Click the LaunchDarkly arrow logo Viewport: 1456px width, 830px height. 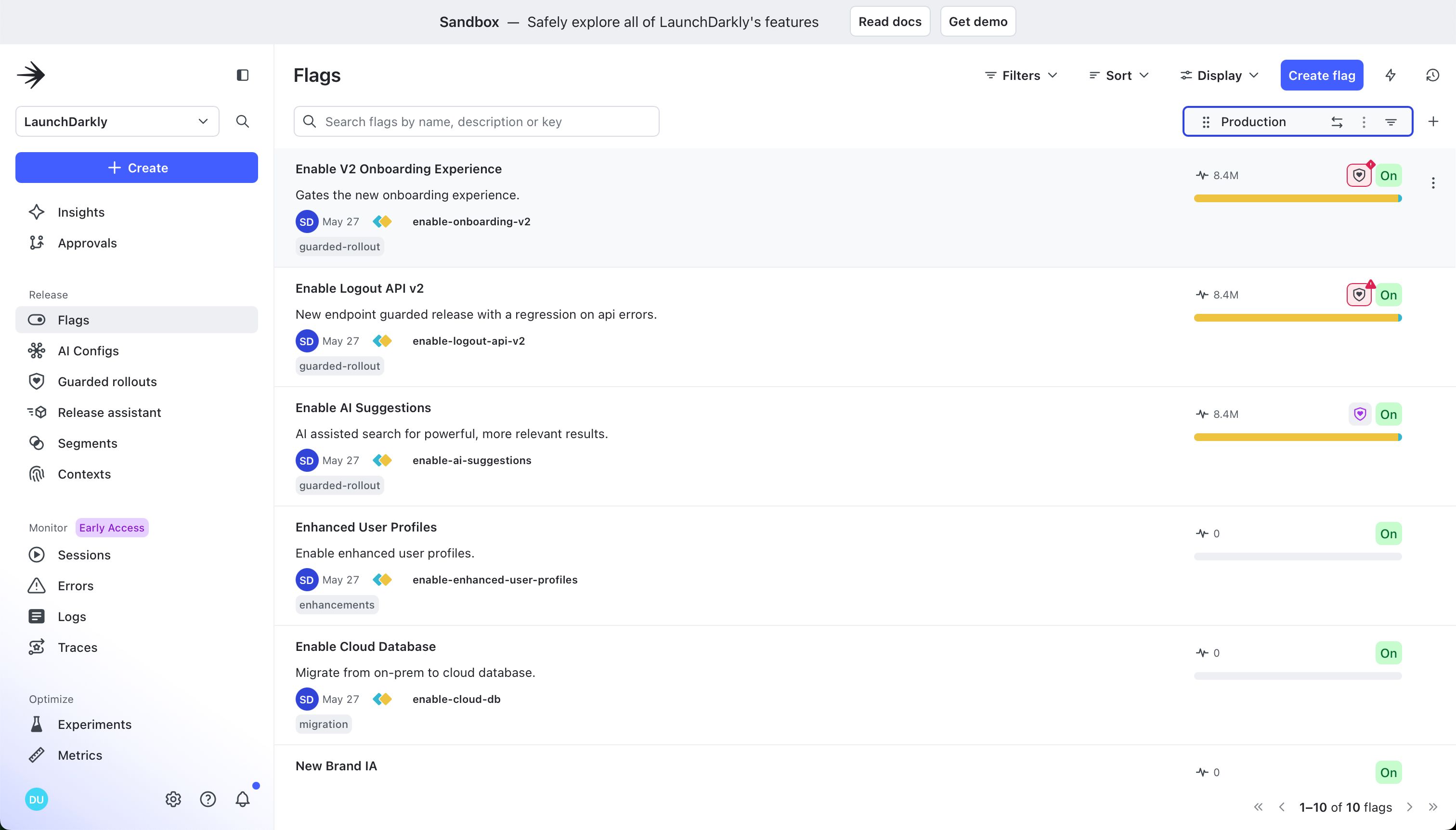pos(31,75)
